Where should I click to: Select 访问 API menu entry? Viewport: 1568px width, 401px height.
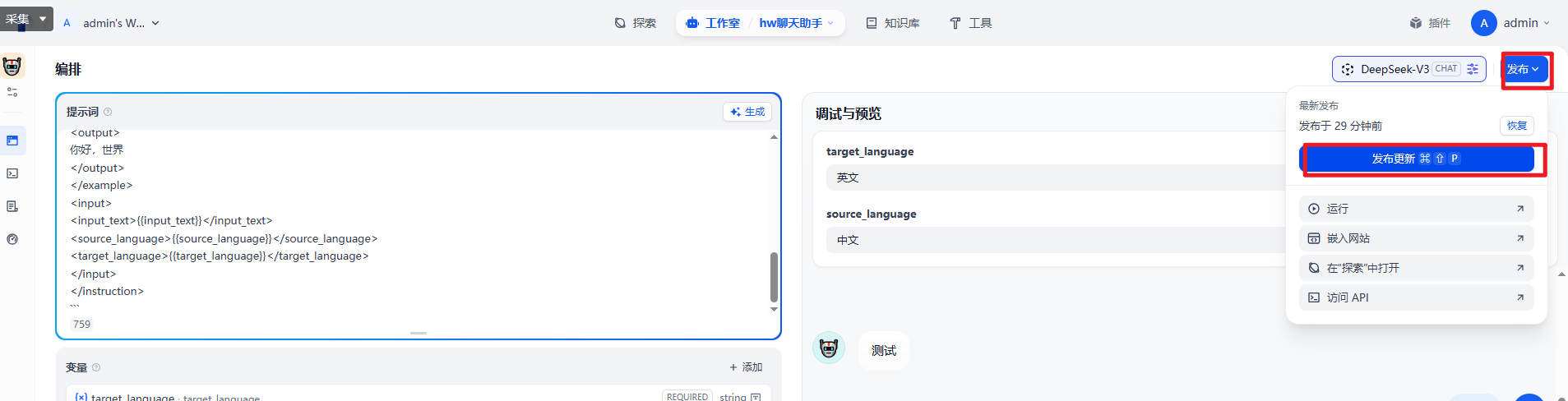pos(1417,297)
